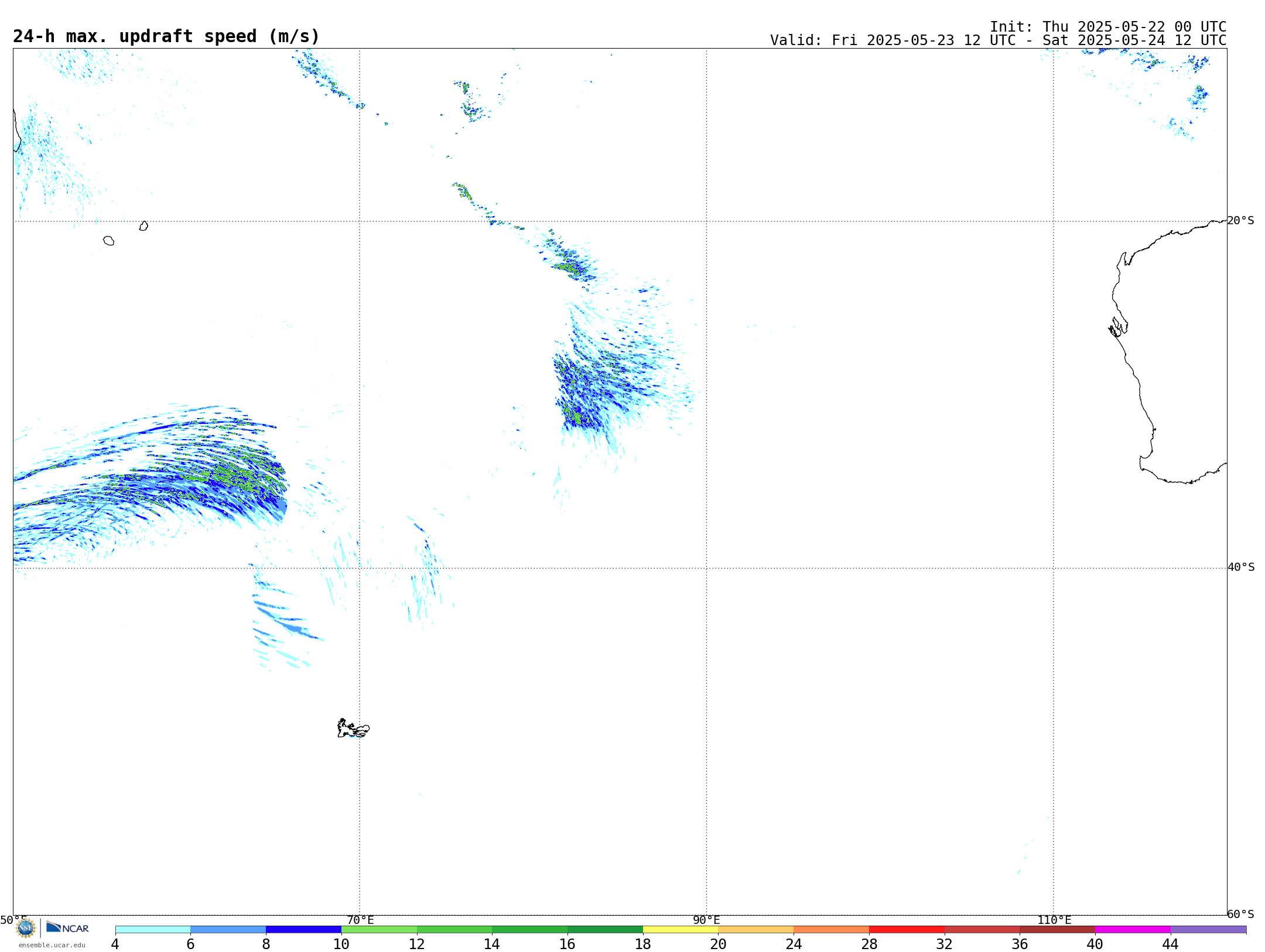Click the colorbar tick label '10'
Image resolution: width=1265 pixels, height=952 pixels.
point(341,944)
